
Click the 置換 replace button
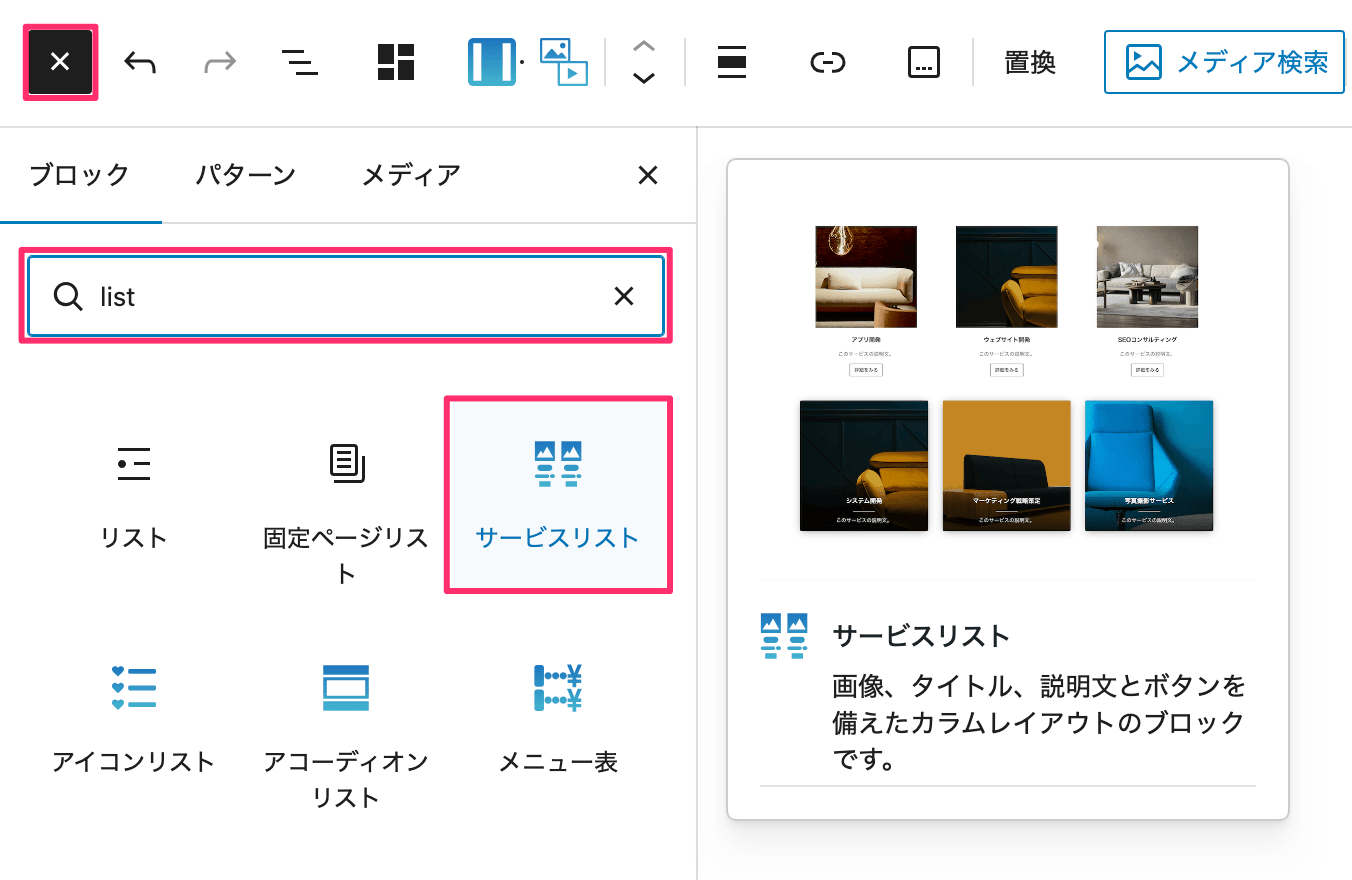pyautogui.click(x=1029, y=62)
